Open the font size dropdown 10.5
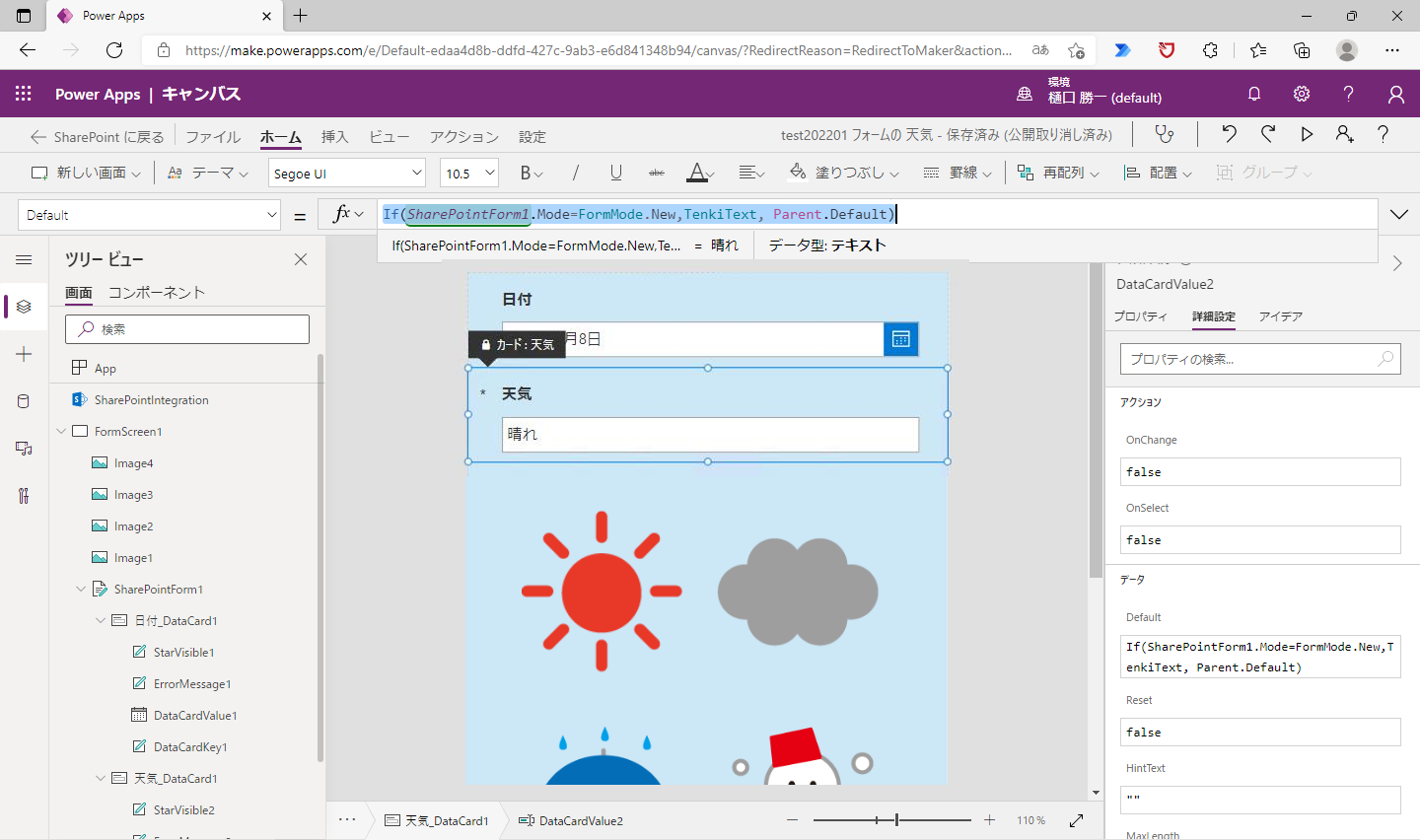Viewport: 1420px width, 840px height. click(469, 173)
